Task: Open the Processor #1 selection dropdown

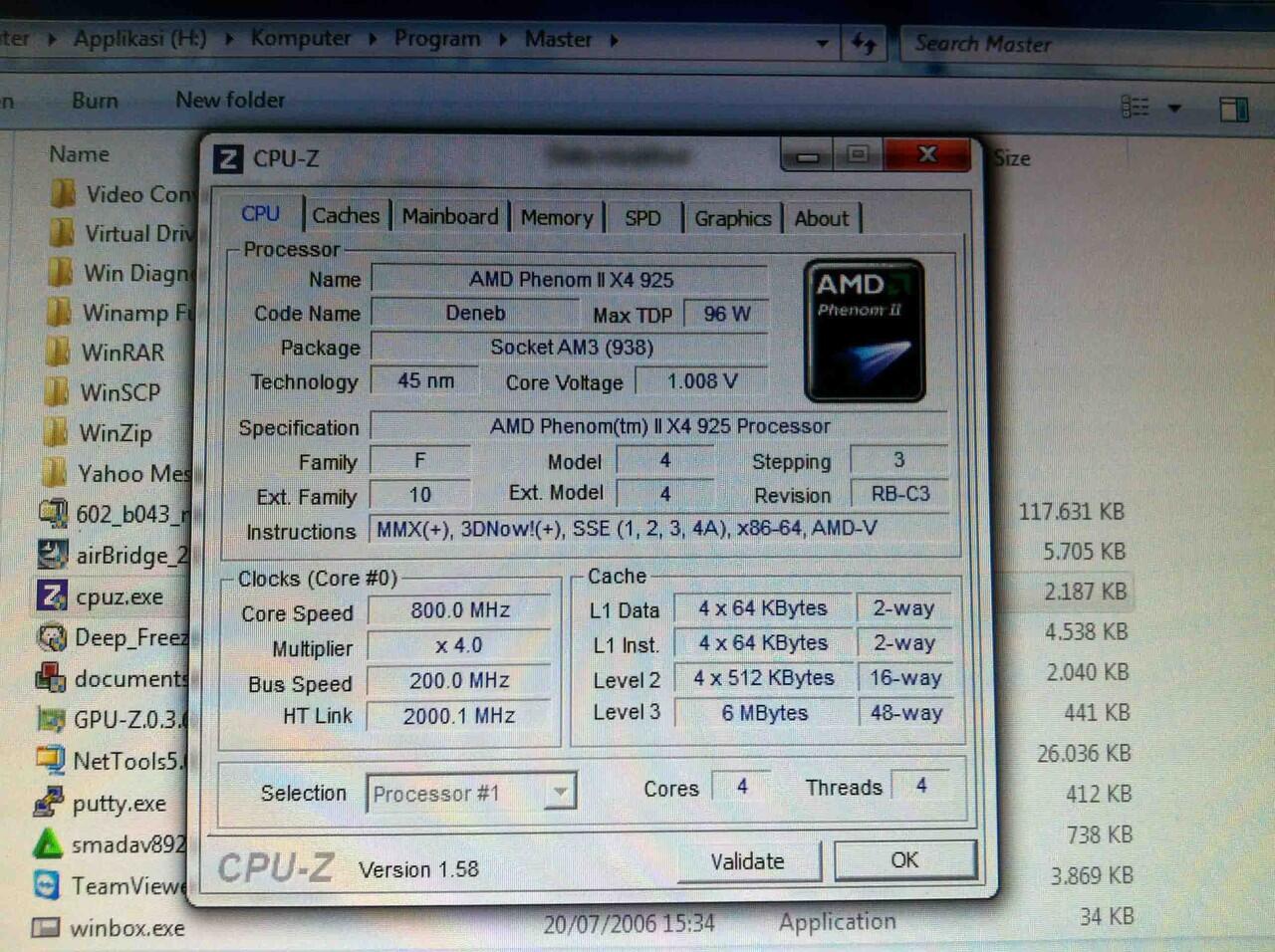Action: point(561,793)
